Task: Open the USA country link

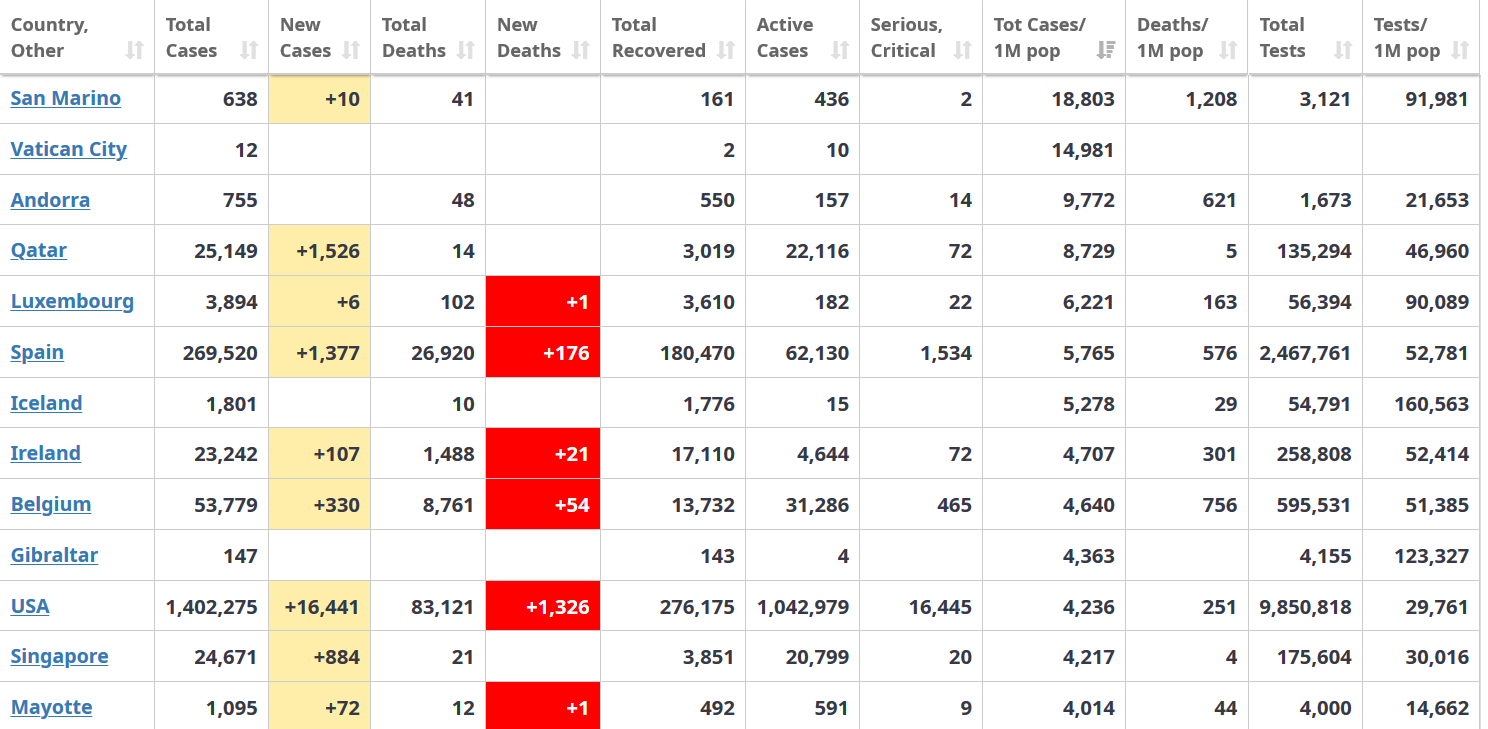Action: [30, 606]
